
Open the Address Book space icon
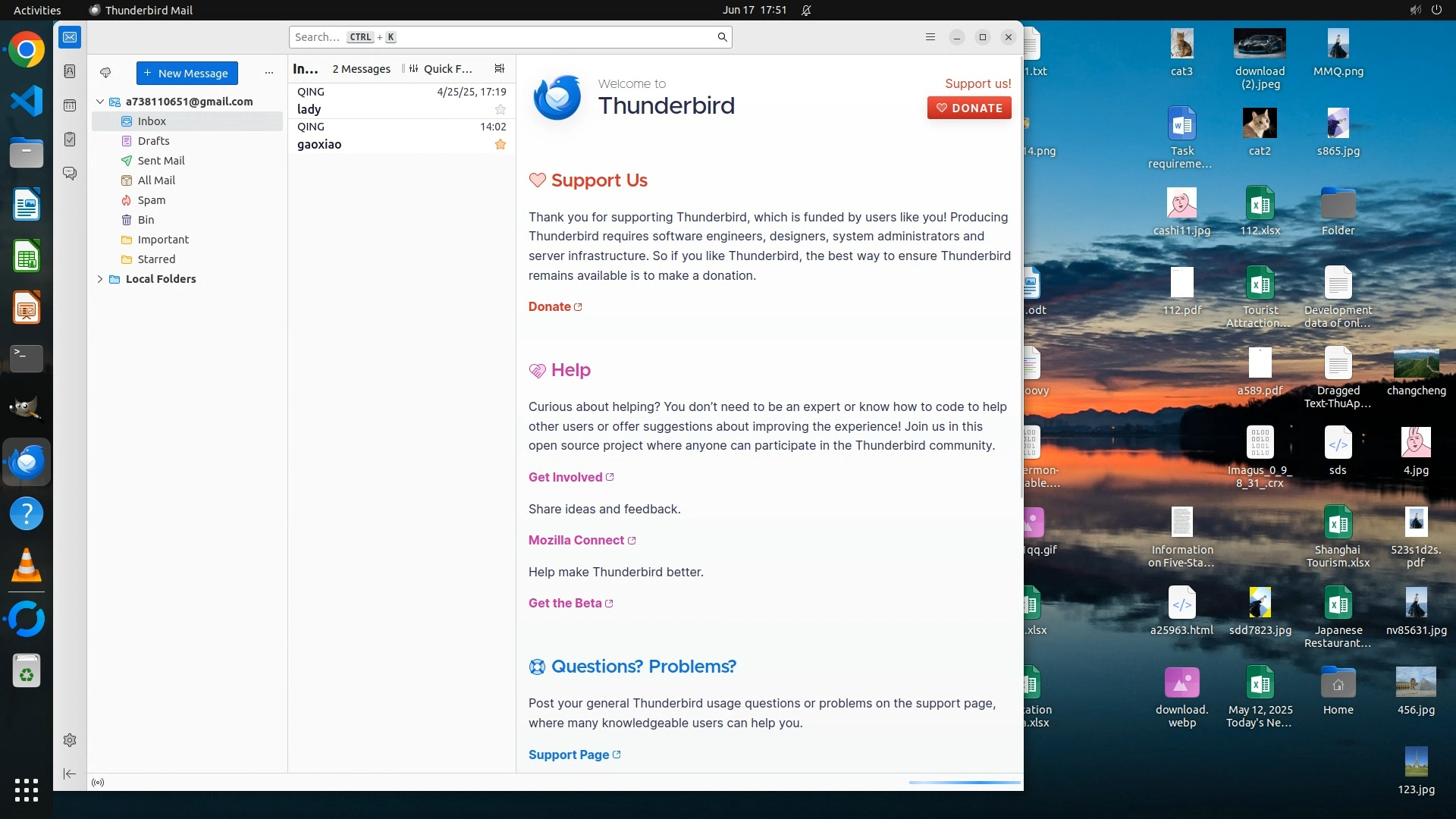[x=70, y=71]
